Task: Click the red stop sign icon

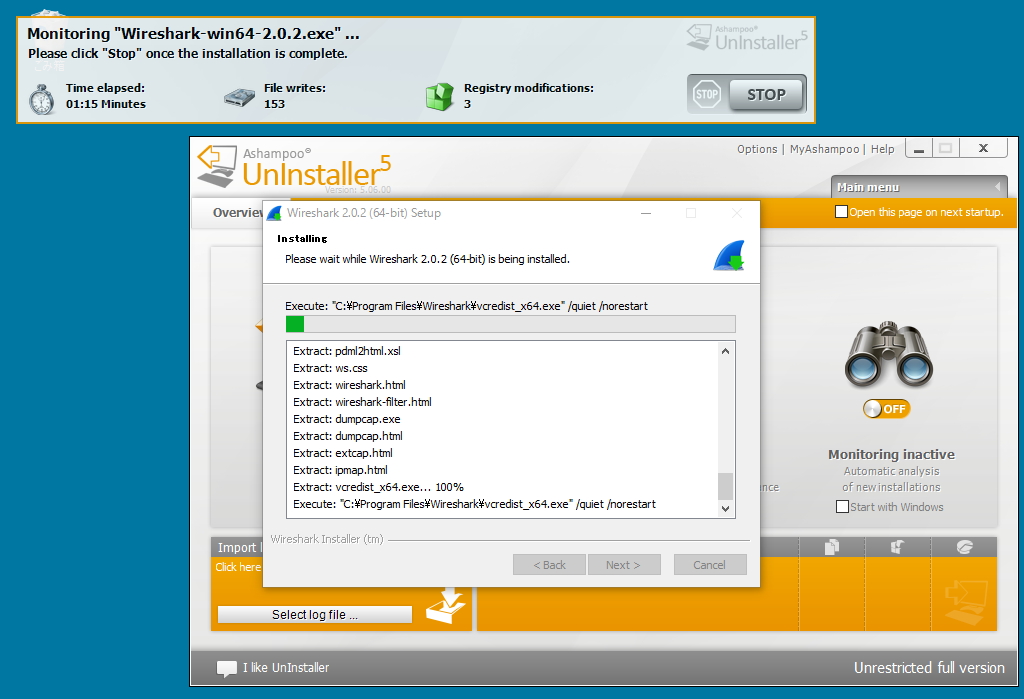Action: [x=707, y=95]
